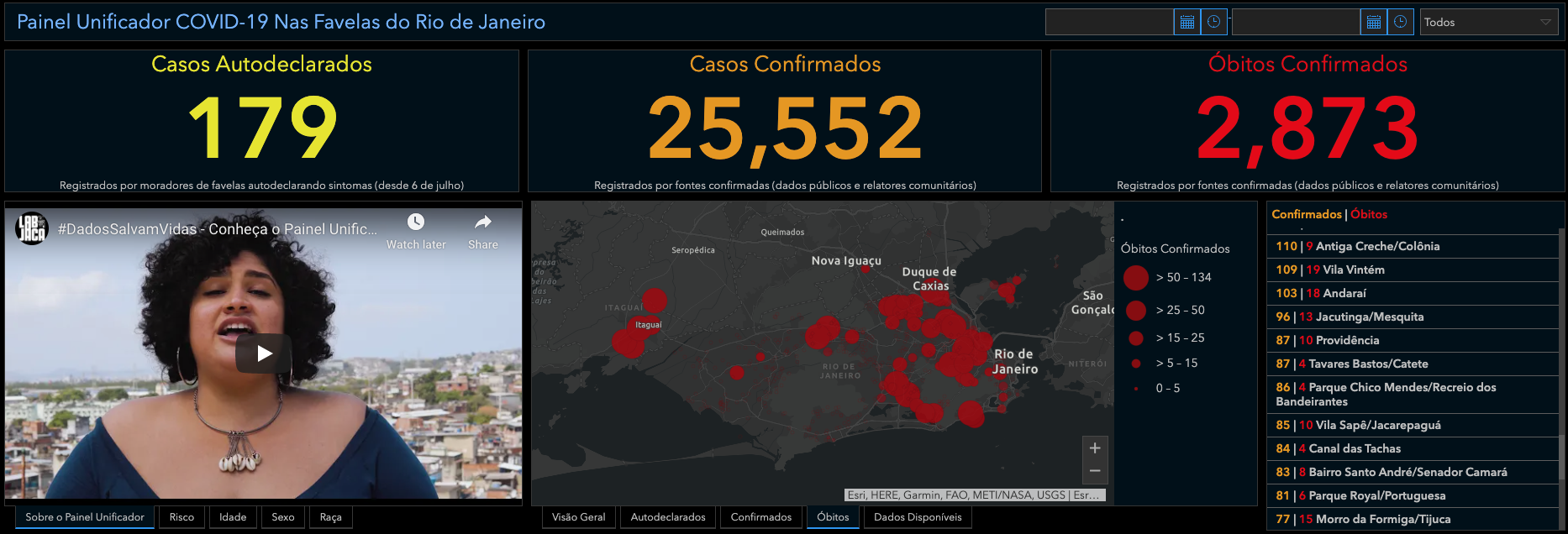Viewport: 1568px width, 534px height.
Task: Zoom out on the map
Action: pyautogui.click(x=1094, y=471)
